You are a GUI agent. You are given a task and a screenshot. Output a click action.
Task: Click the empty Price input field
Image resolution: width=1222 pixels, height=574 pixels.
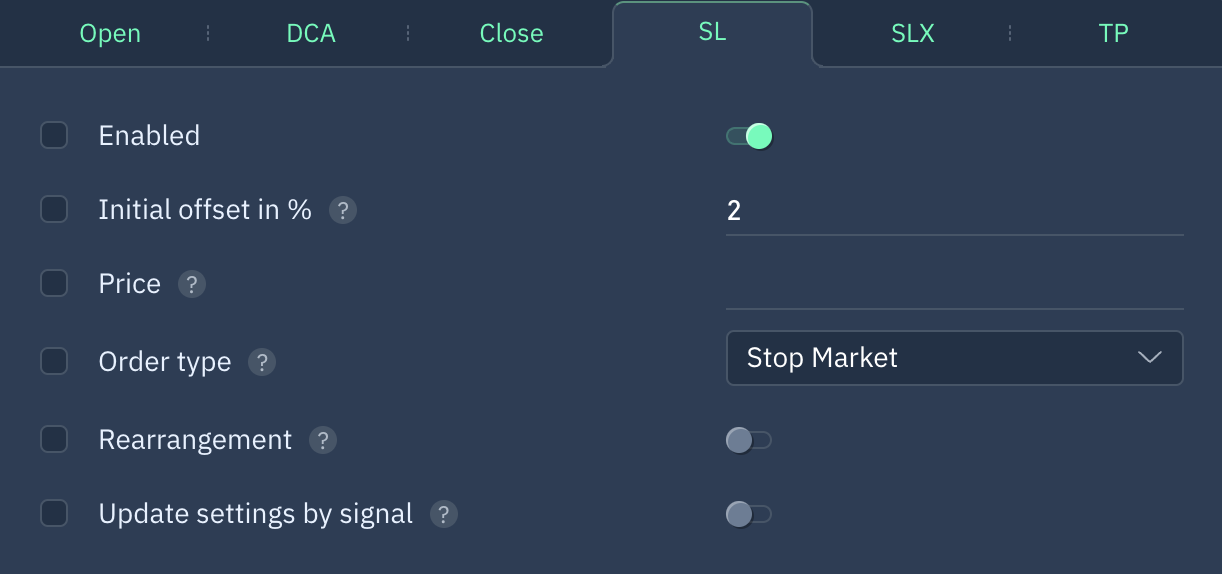tap(955, 284)
